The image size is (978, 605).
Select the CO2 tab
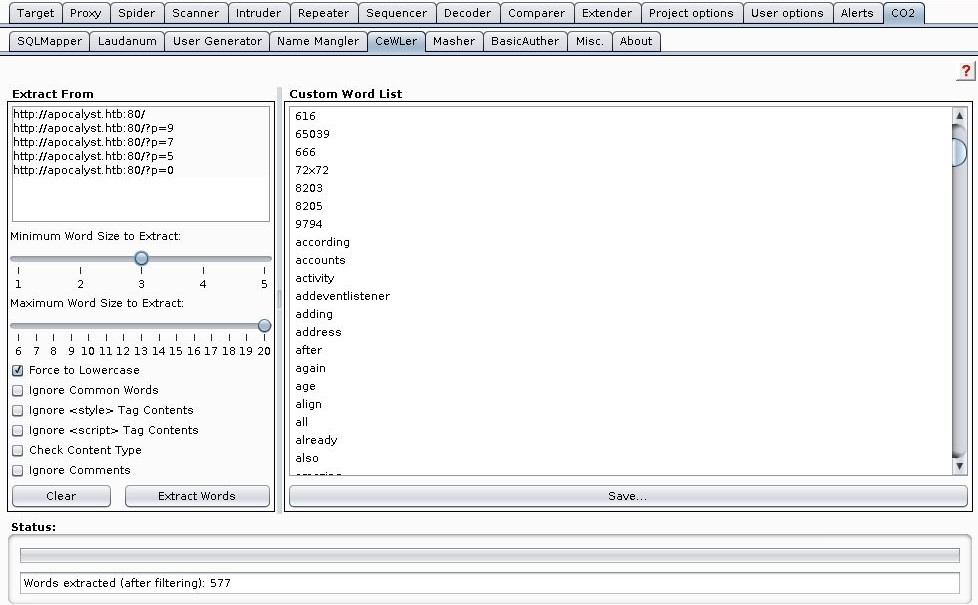point(903,13)
